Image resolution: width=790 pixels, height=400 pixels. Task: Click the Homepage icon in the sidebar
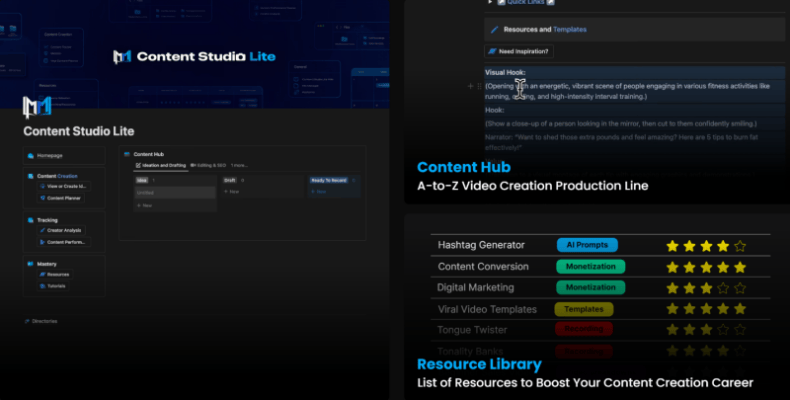point(30,156)
